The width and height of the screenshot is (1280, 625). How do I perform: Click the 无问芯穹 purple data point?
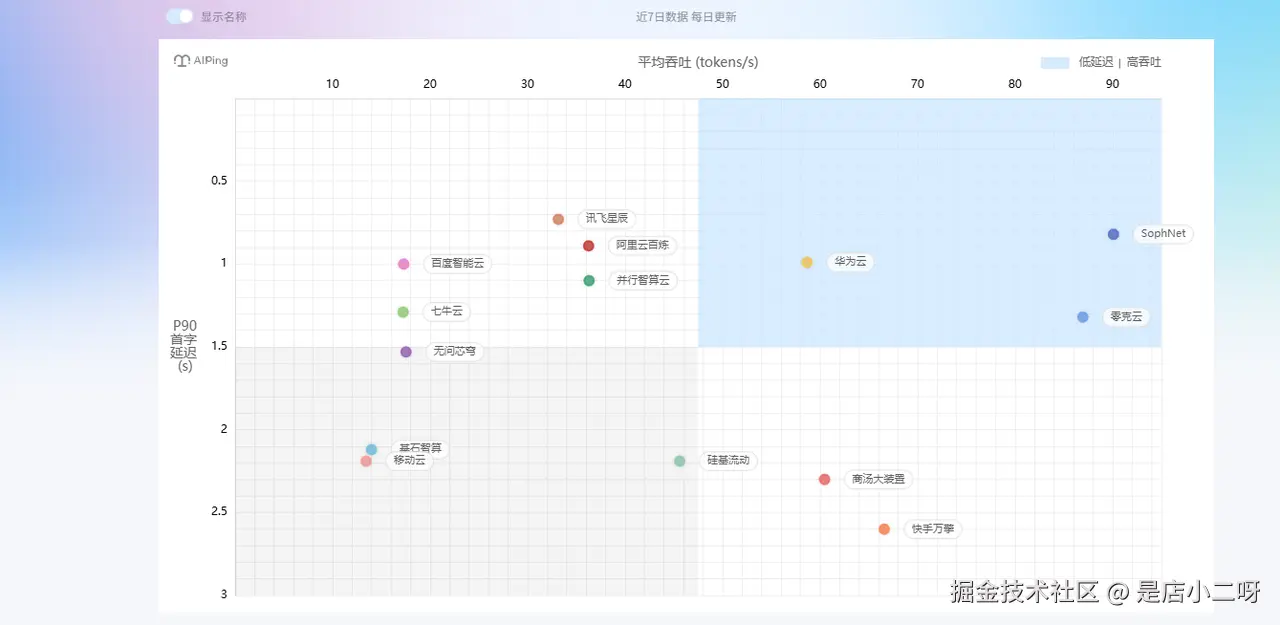tap(406, 352)
